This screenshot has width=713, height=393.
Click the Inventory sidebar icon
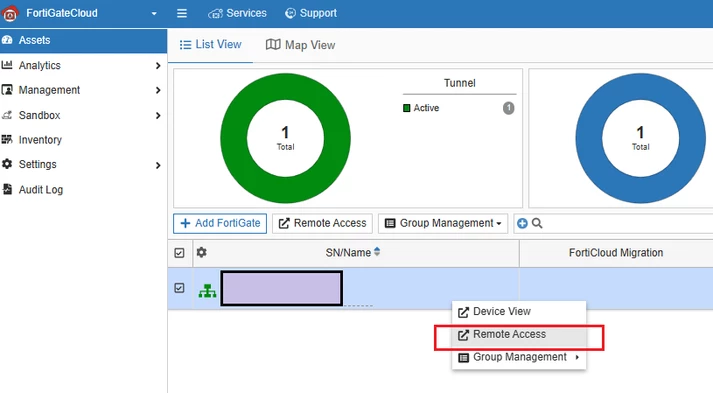click(7, 139)
